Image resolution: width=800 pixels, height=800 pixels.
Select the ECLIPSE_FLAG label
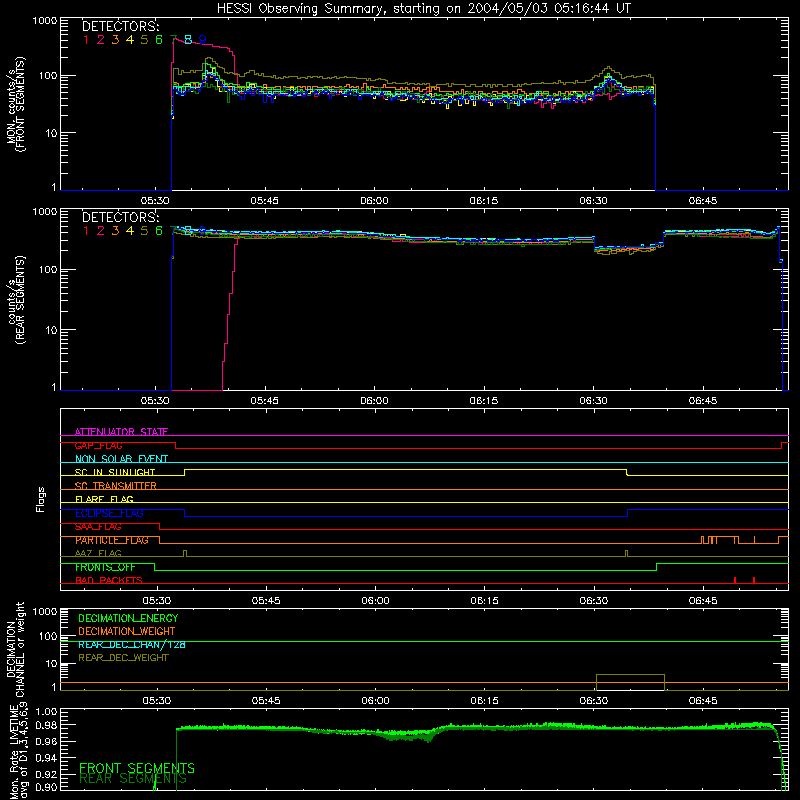click(109, 513)
